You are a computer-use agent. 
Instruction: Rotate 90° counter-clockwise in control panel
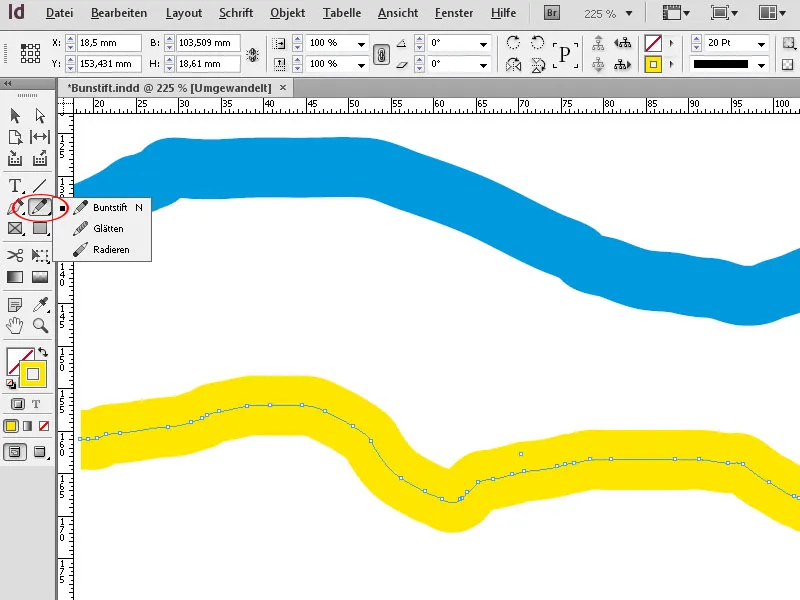tap(537, 43)
